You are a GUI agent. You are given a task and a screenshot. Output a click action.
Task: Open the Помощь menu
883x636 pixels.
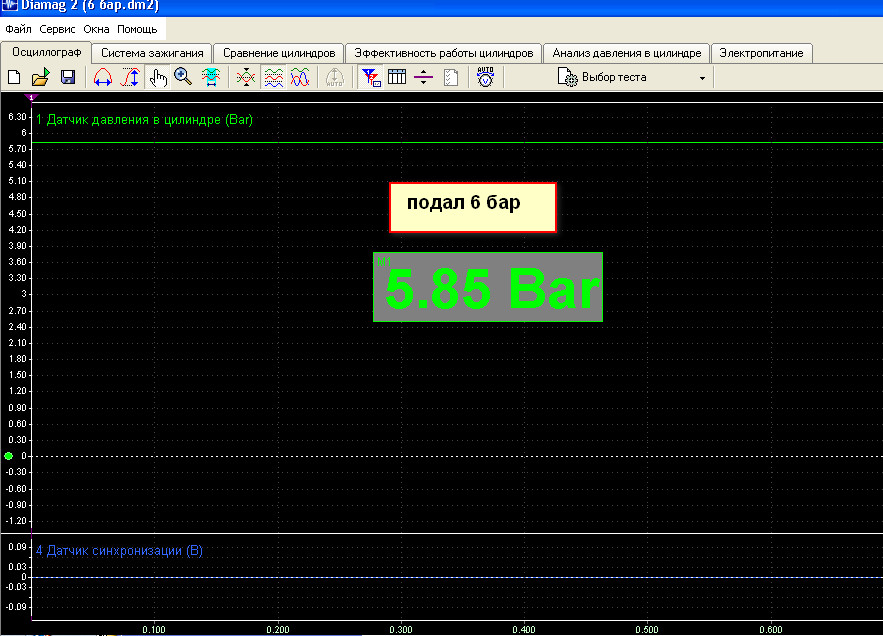click(137, 29)
